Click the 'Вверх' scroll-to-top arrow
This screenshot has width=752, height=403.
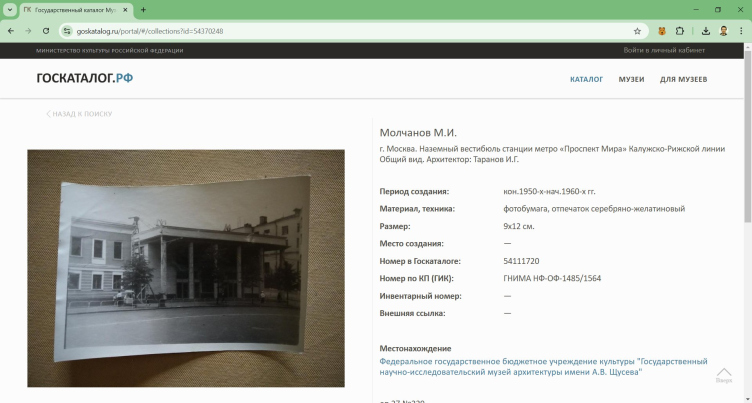pos(724,375)
